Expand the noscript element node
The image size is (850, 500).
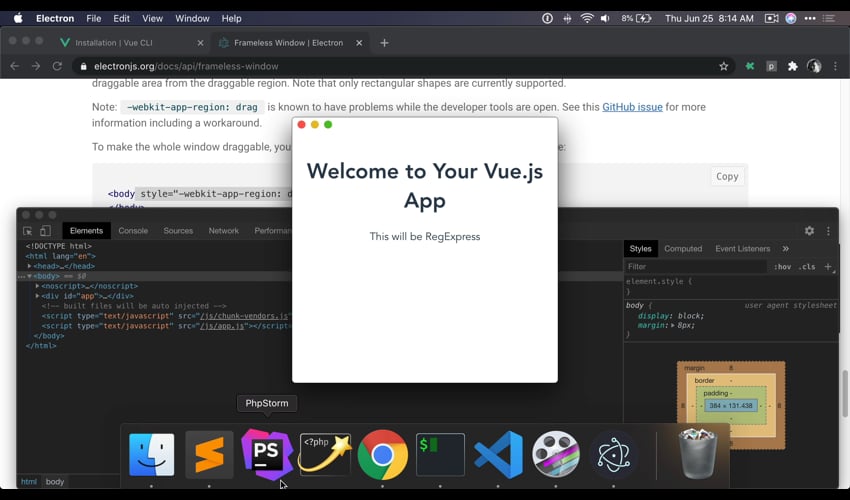click(37, 286)
